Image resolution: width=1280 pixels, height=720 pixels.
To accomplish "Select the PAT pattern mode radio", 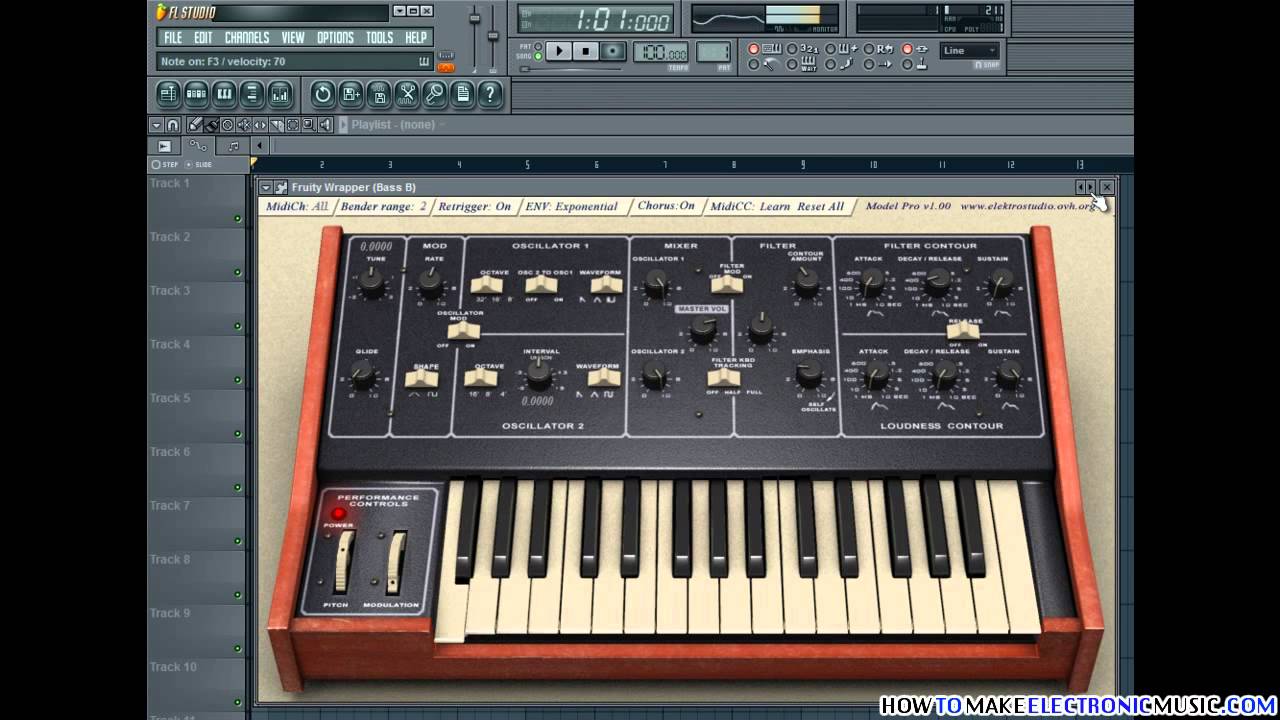I will click(x=538, y=46).
